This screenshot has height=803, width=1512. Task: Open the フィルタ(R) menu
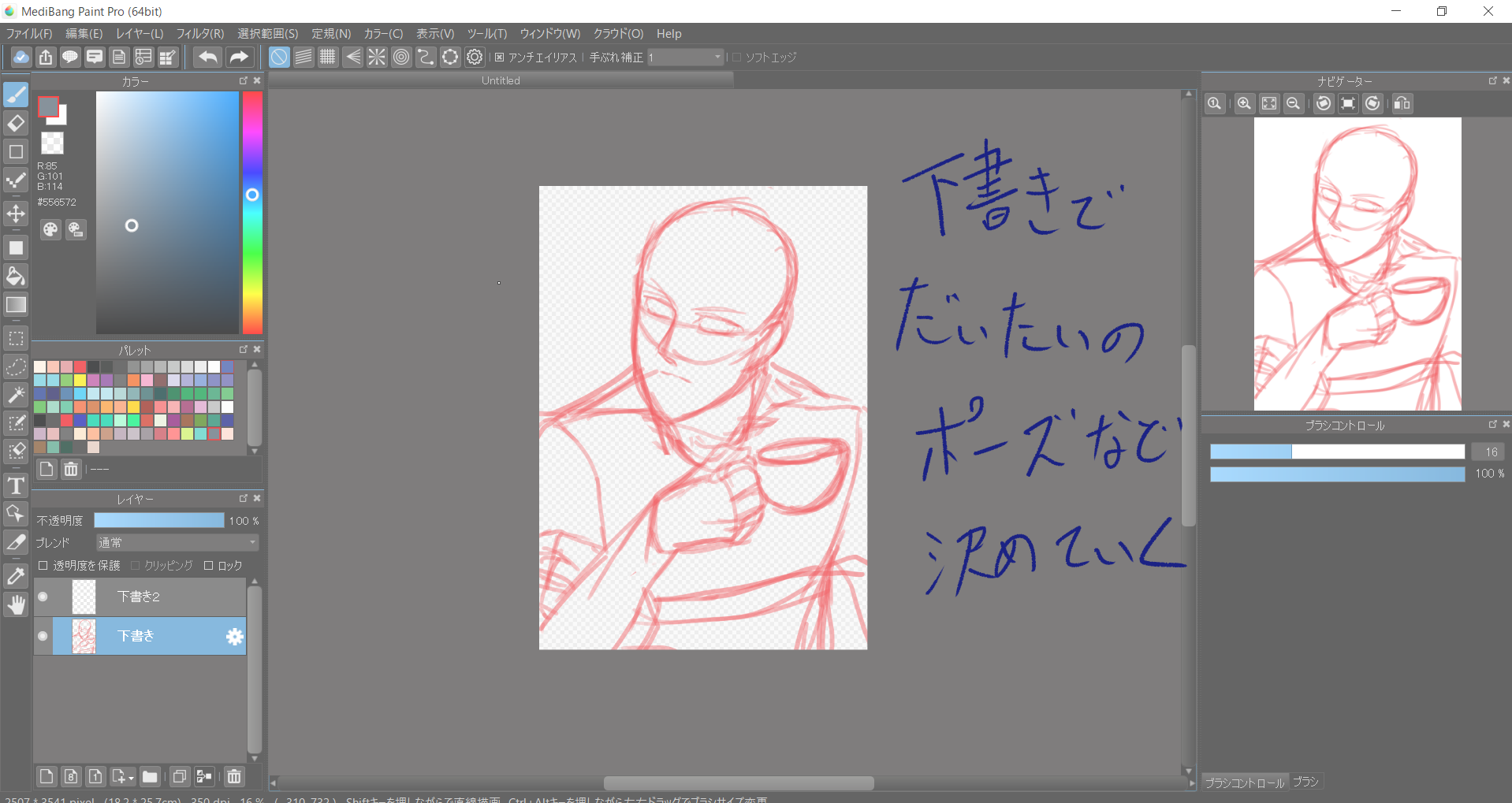199,34
